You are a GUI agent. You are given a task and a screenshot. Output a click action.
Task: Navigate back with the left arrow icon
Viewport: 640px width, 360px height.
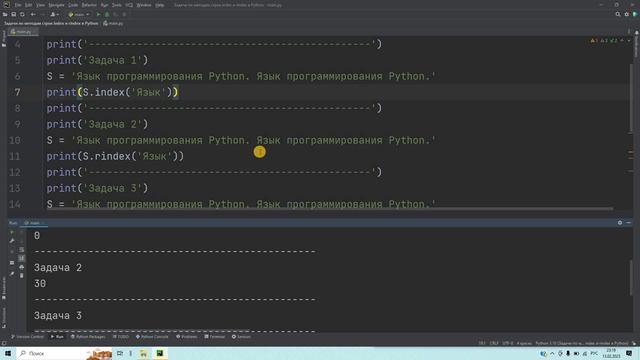33,14
